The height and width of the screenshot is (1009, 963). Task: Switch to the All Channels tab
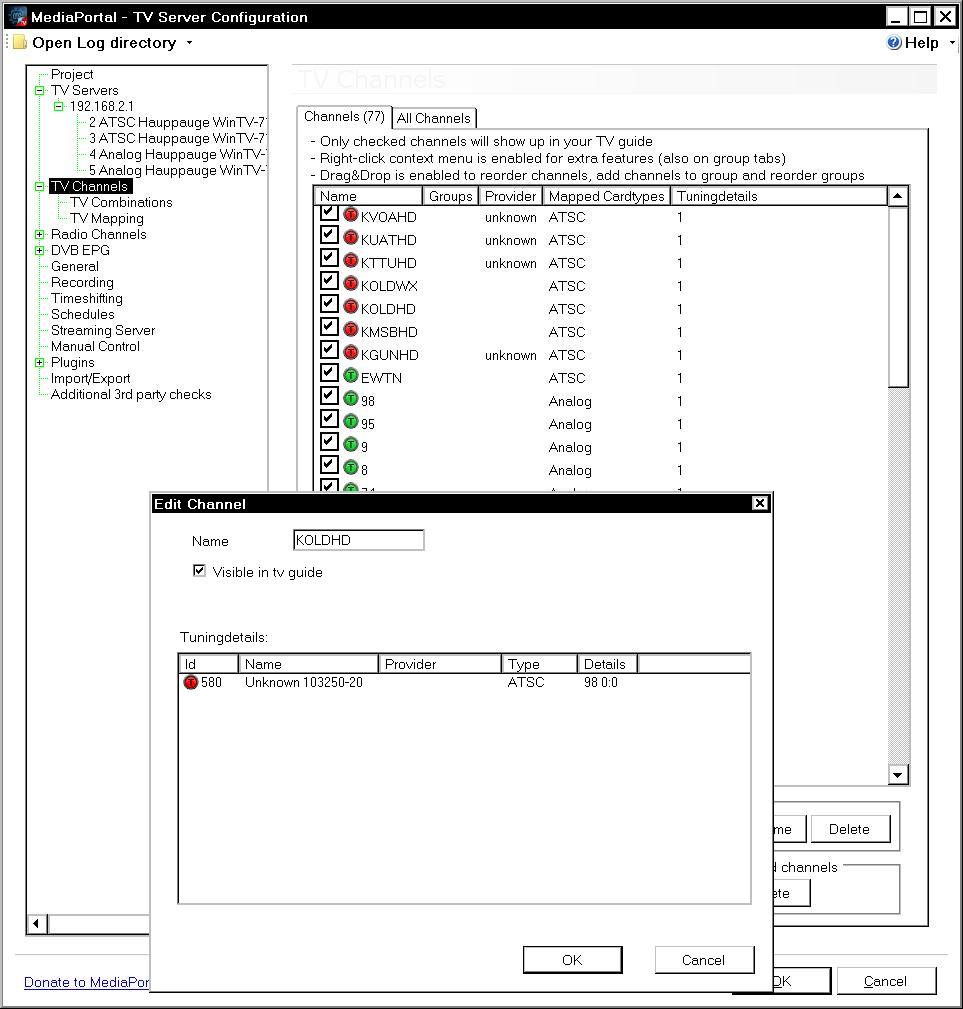[434, 118]
